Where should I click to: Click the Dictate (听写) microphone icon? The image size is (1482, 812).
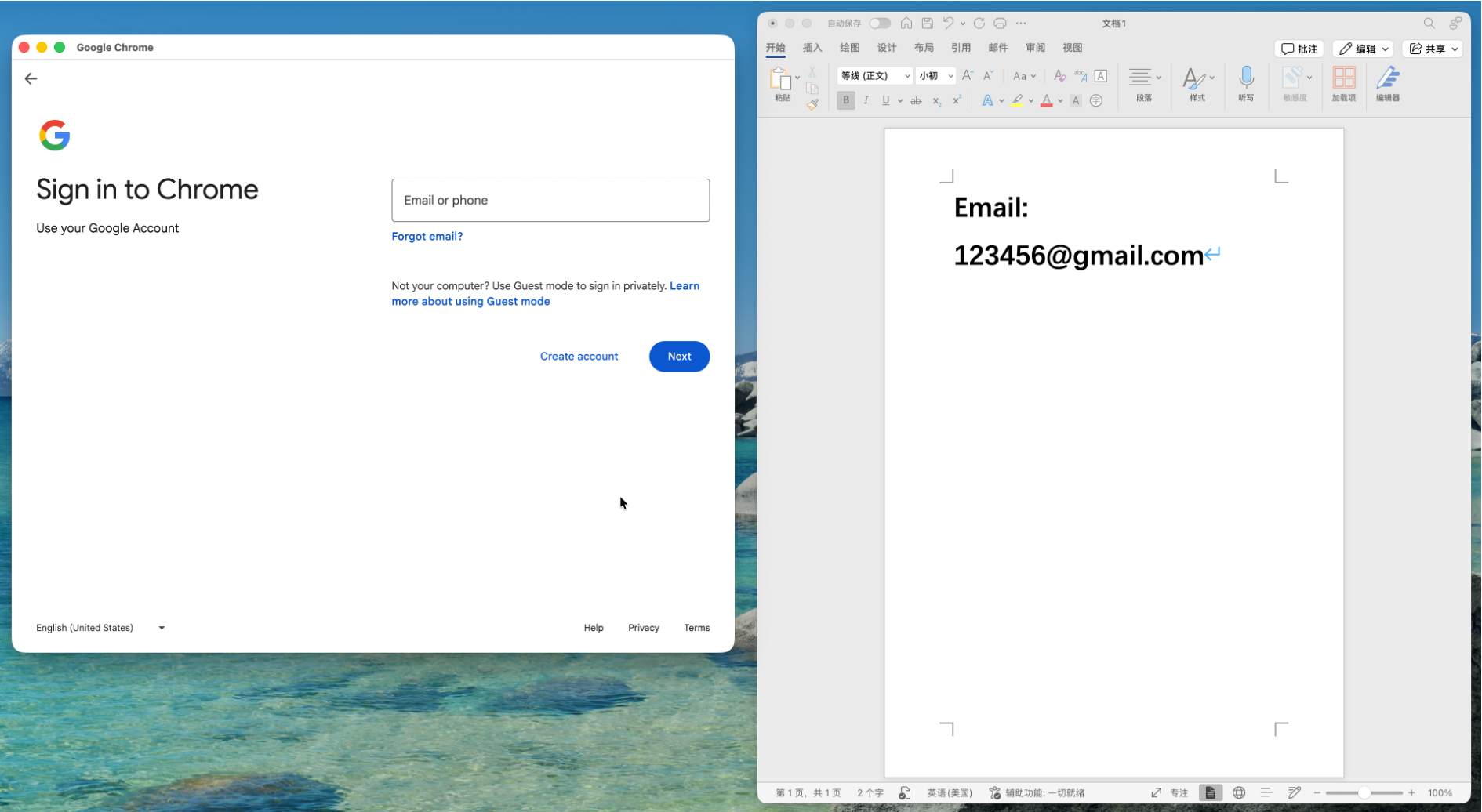pyautogui.click(x=1245, y=78)
